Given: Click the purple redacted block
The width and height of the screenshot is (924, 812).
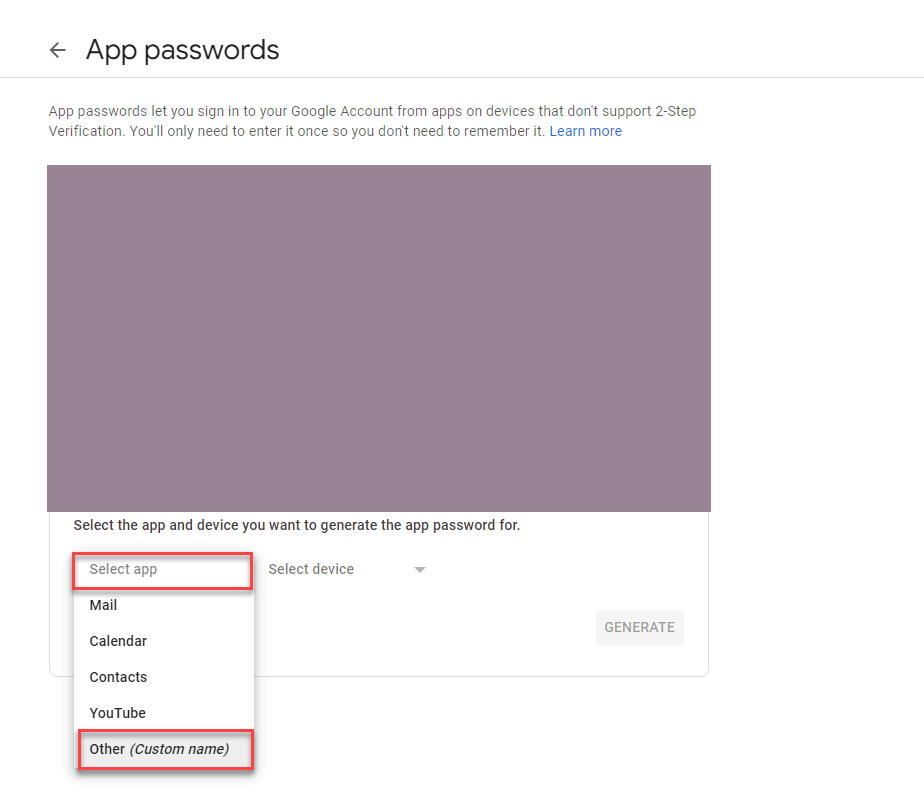Looking at the screenshot, I should point(378,338).
